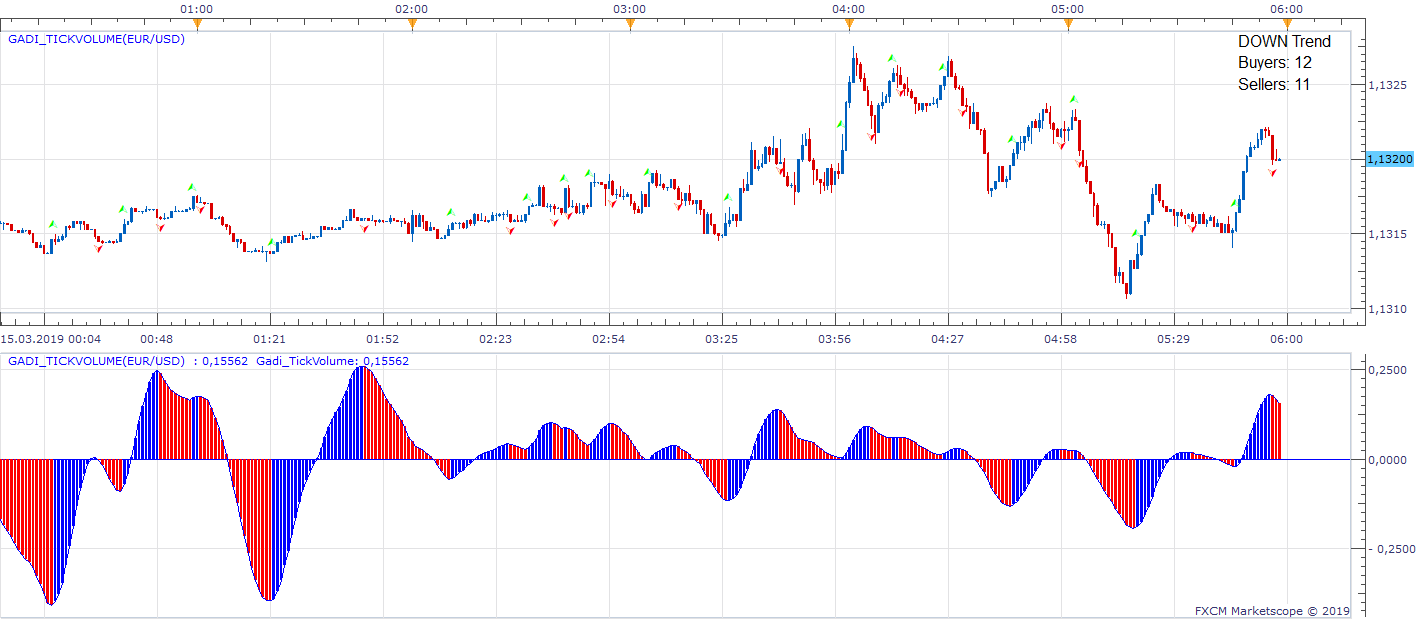Click the highlighted 1,13200 current price tag
Screen dimensions: 1423x619
click(1390, 159)
